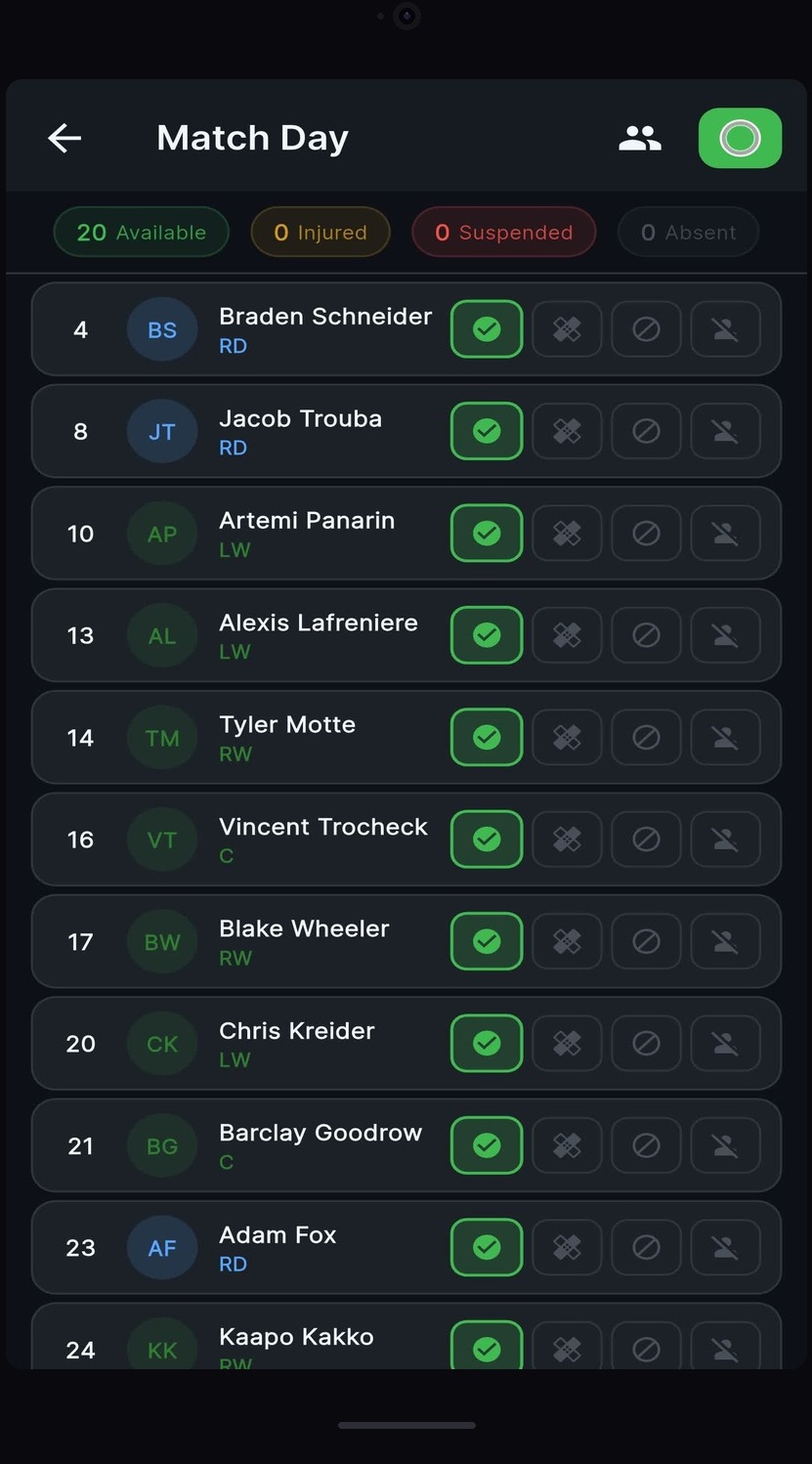
Task: Toggle the green switch in the header
Action: click(x=740, y=138)
